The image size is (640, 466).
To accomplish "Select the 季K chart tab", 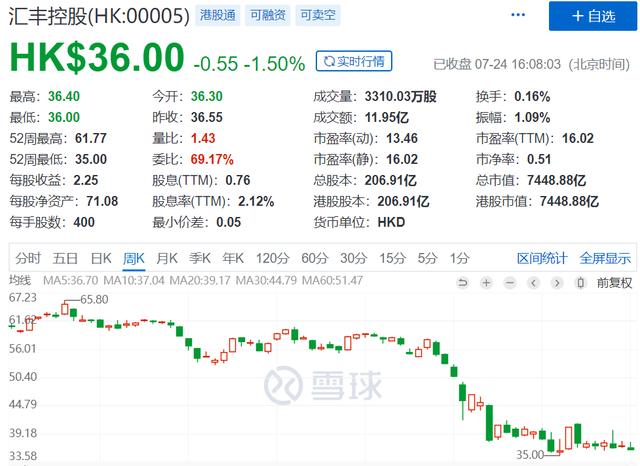I will tap(200, 258).
